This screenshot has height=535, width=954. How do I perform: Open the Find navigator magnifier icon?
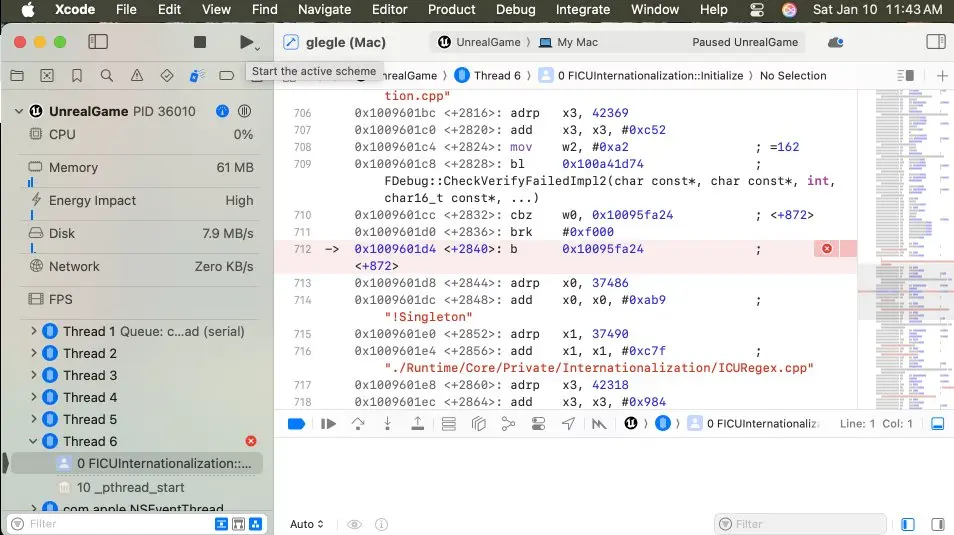click(x=106, y=76)
